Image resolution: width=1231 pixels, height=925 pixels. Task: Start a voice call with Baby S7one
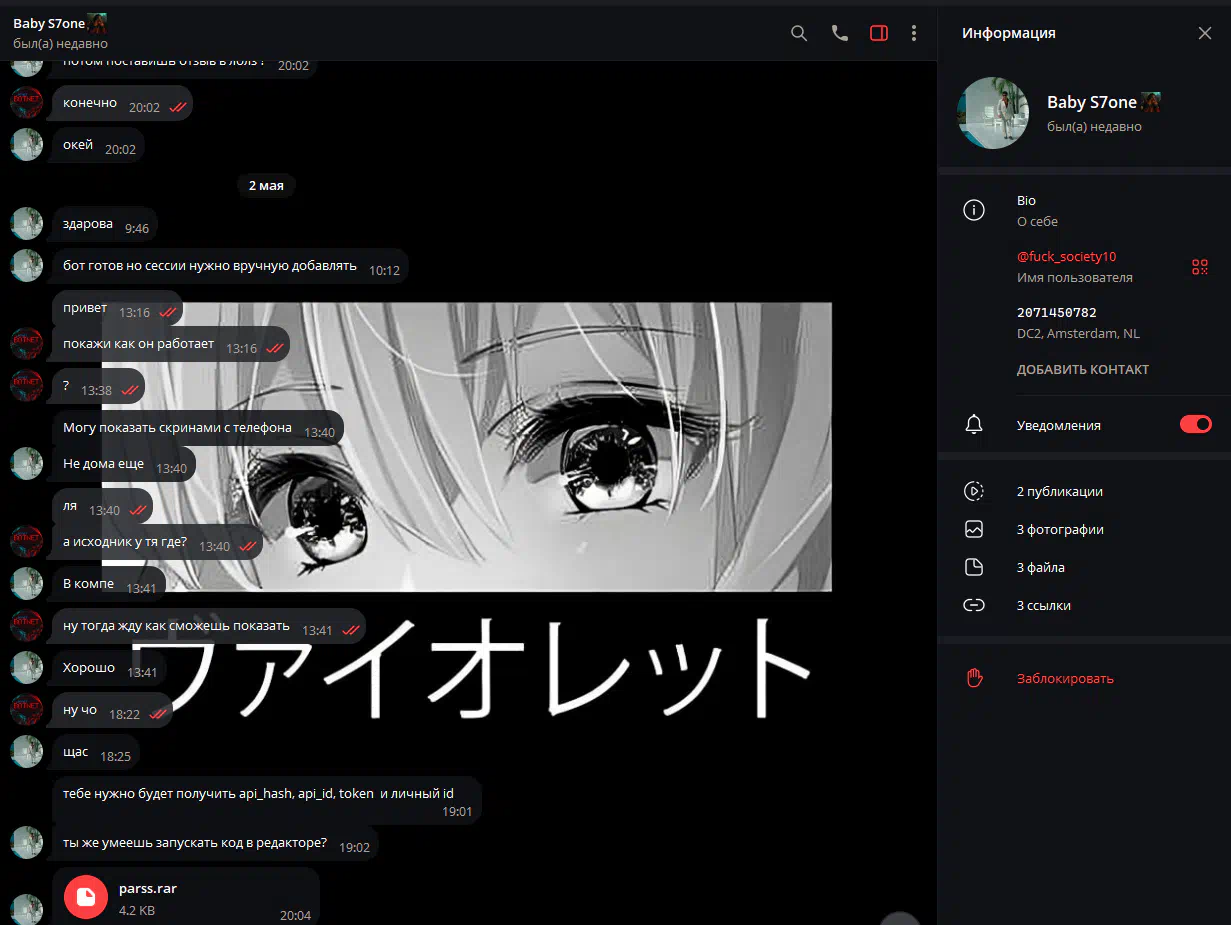[x=840, y=33]
